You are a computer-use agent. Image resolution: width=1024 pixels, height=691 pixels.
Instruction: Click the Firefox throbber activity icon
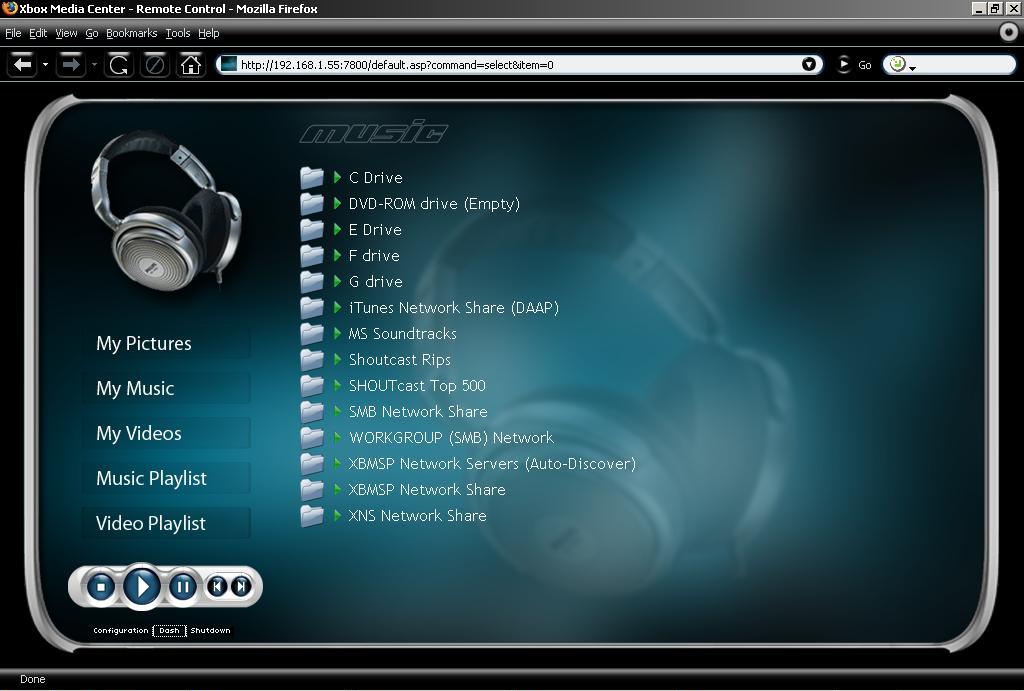1009,31
